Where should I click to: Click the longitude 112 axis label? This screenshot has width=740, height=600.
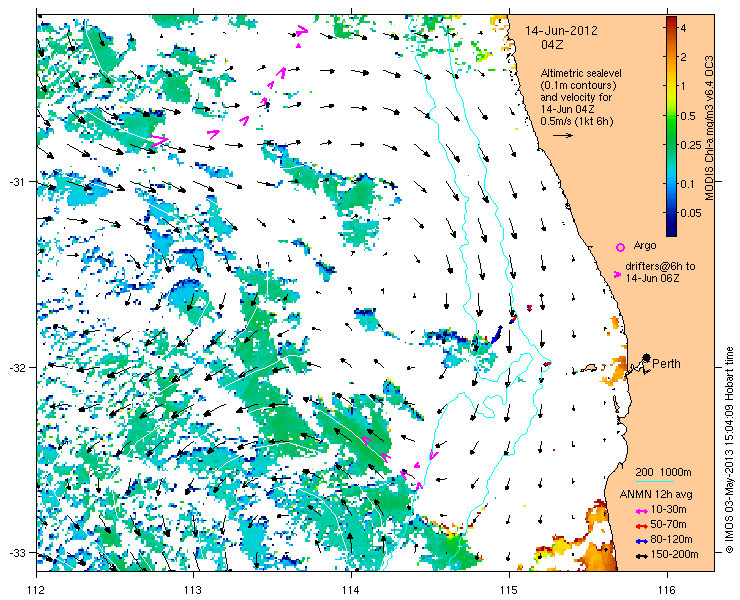tap(37, 590)
